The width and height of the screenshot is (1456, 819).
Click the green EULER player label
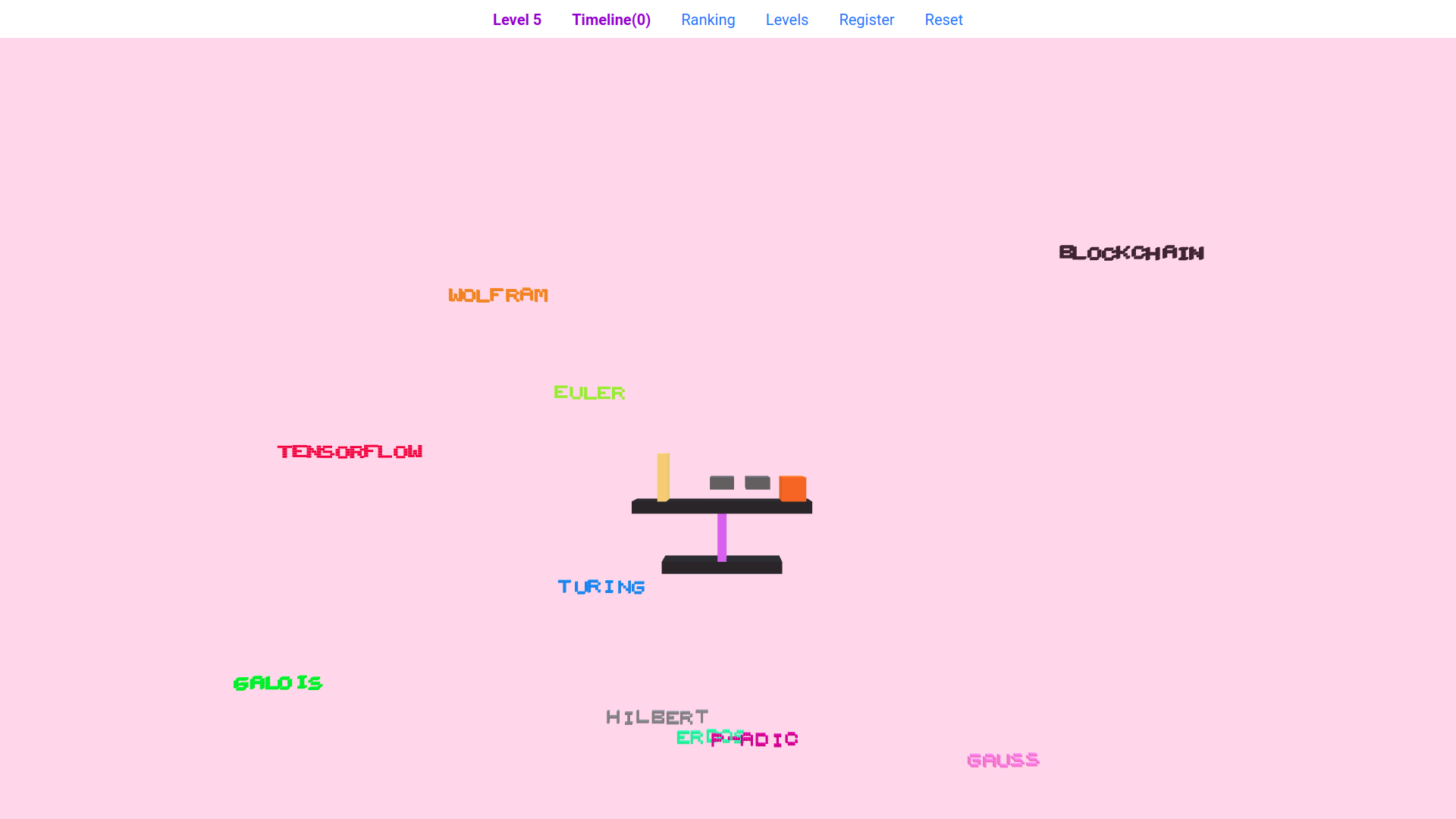[x=589, y=393]
